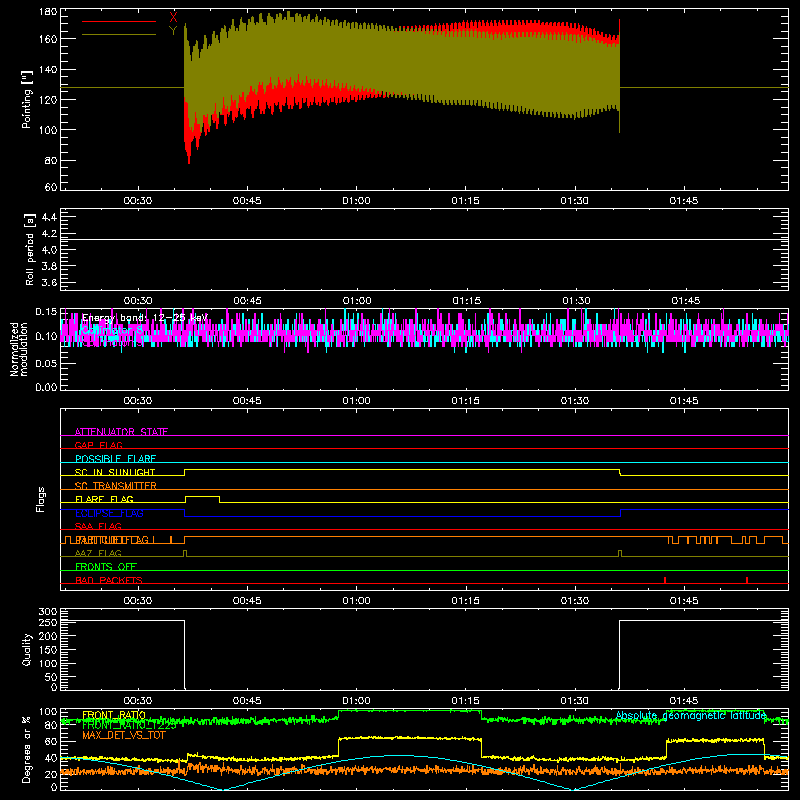Click the Roll period axis title

pos(29,250)
